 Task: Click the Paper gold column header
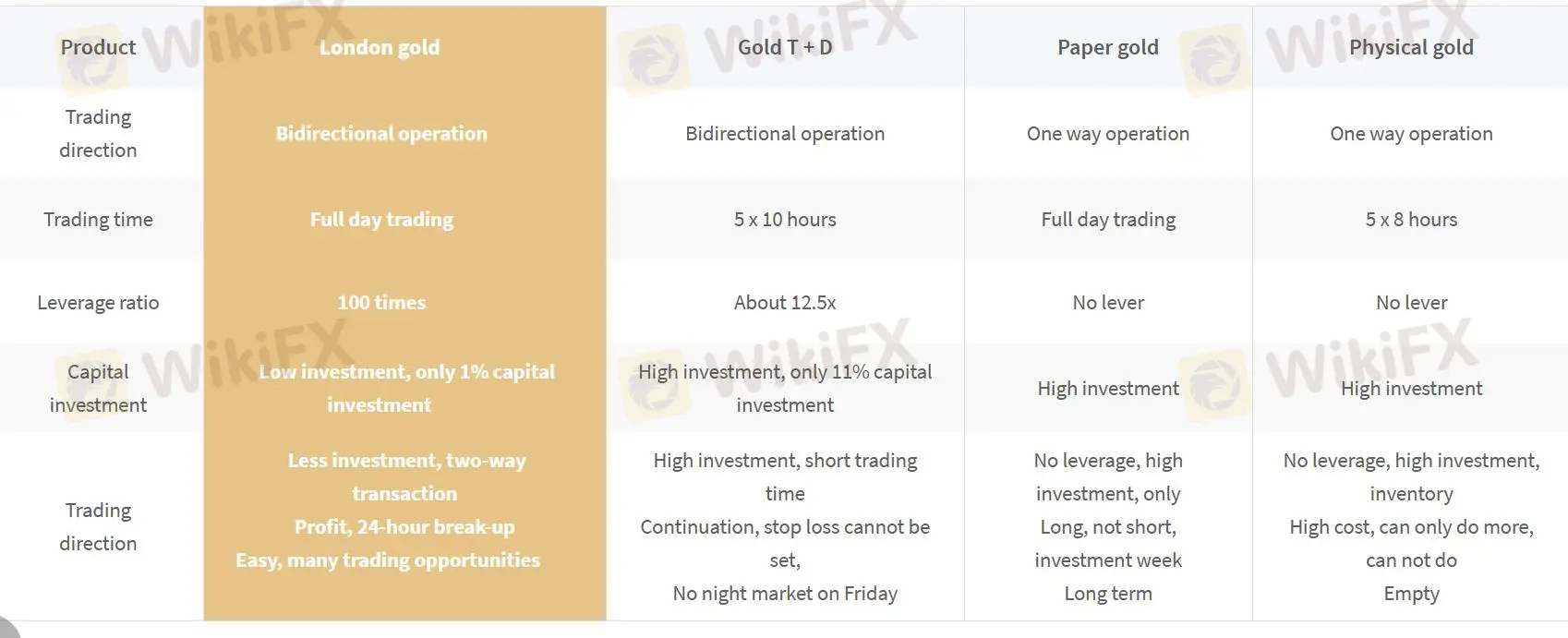(1107, 48)
